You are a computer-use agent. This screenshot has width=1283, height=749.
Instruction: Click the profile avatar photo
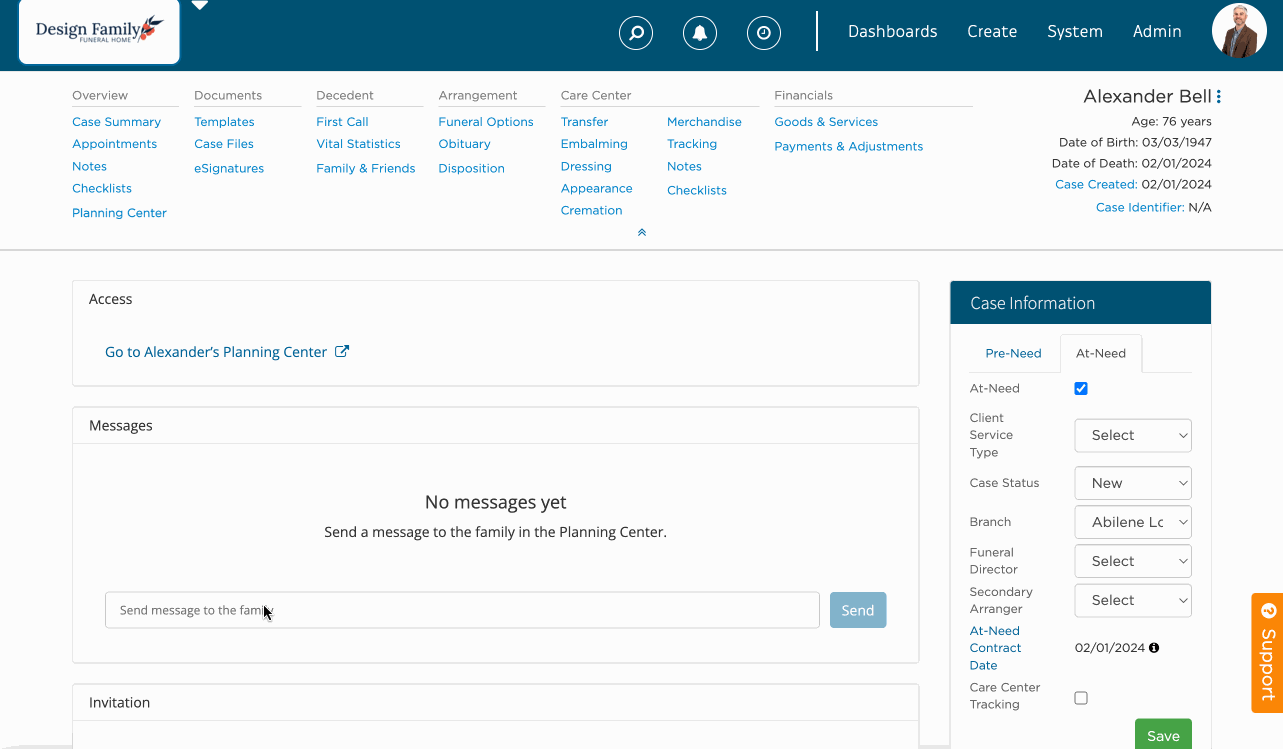(1239, 31)
